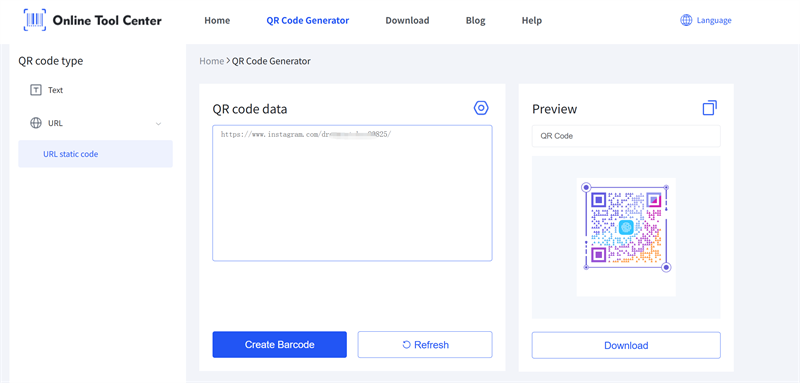Go to the Download menu item

click(x=407, y=21)
